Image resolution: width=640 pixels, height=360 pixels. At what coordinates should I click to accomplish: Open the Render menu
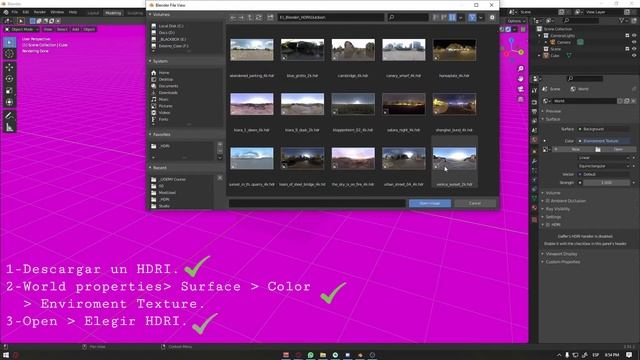(40, 12)
